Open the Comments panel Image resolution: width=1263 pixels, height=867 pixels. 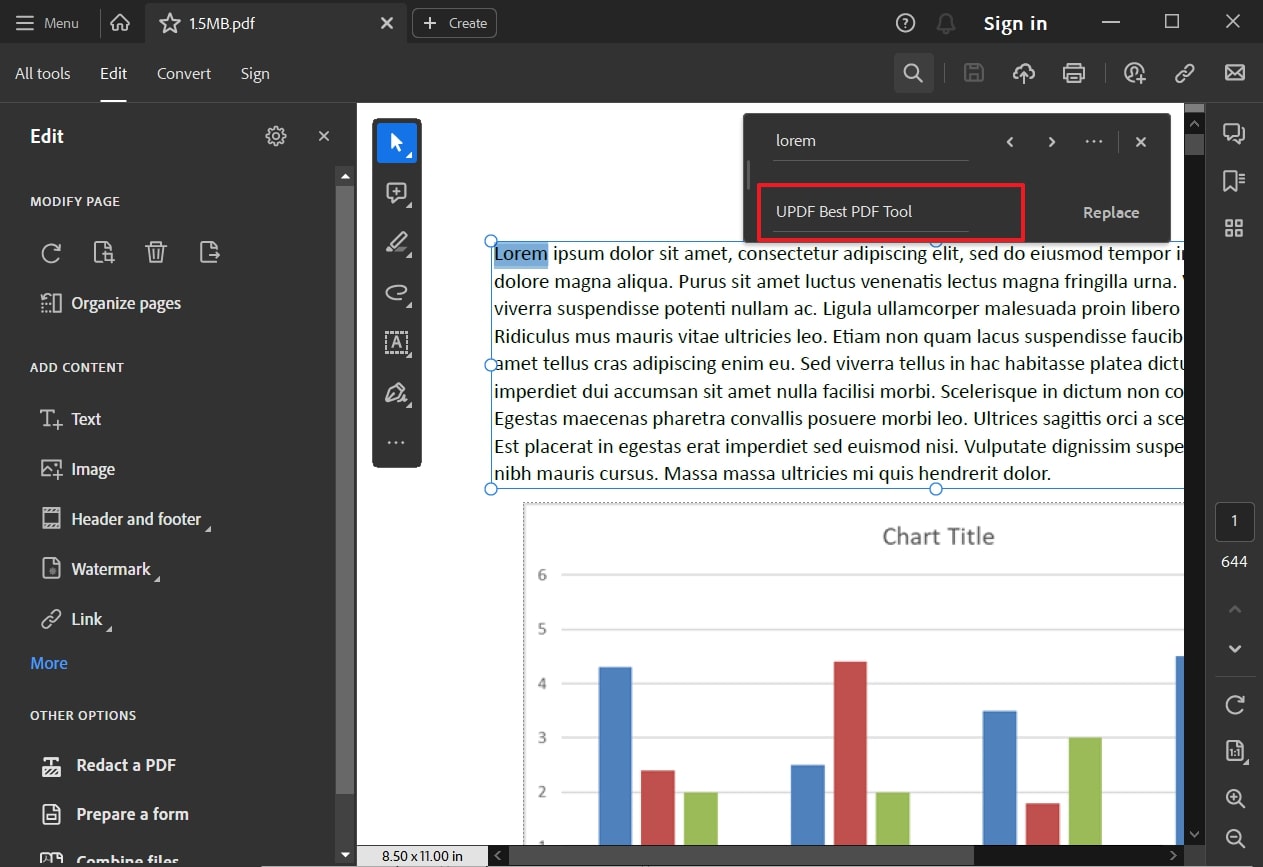(1234, 132)
